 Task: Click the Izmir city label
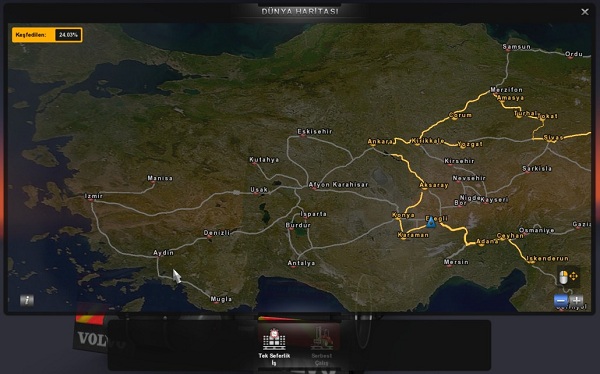pyautogui.click(x=94, y=196)
